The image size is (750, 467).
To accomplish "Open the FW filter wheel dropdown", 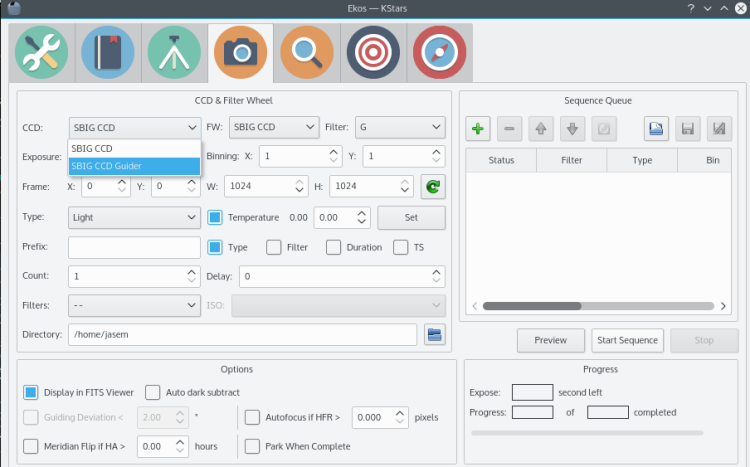I will [x=274, y=127].
